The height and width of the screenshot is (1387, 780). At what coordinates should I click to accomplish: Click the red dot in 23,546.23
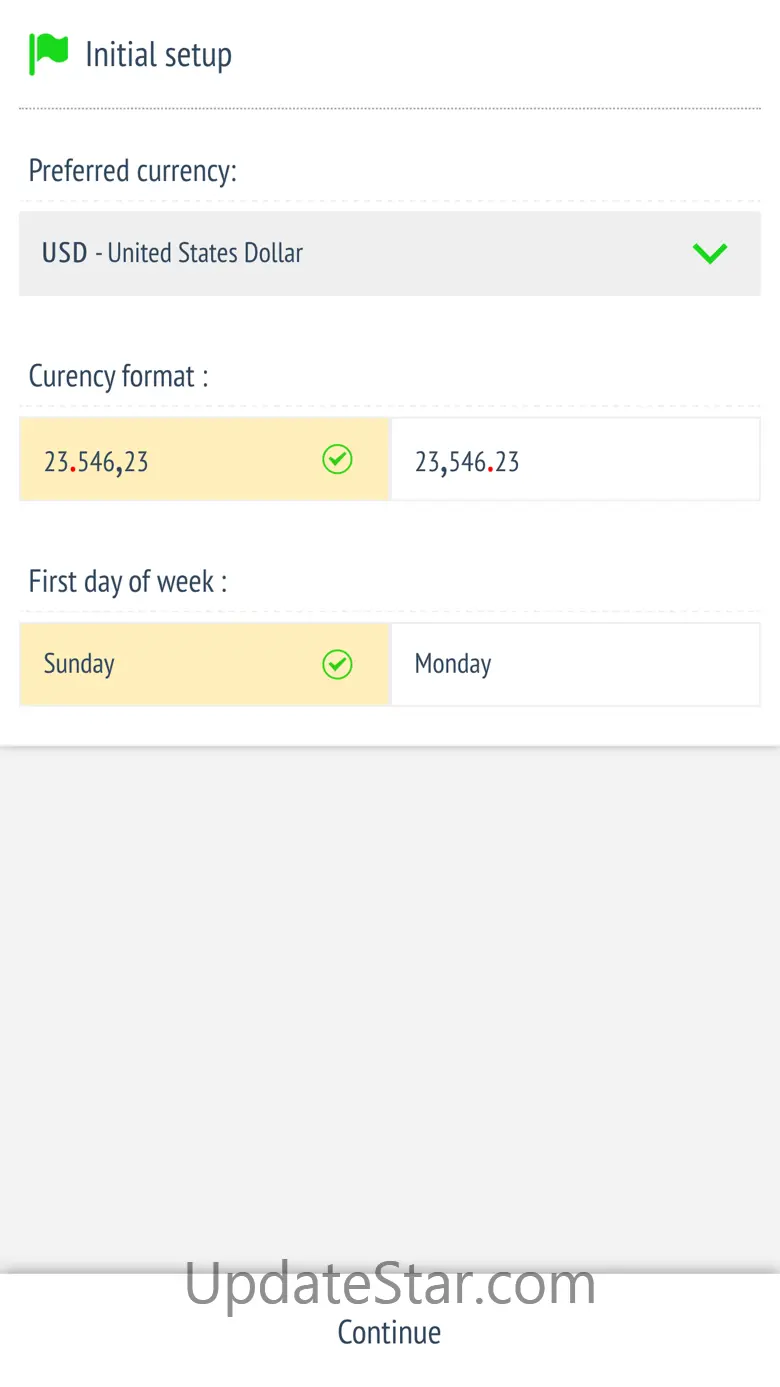click(x=489, y=468)
